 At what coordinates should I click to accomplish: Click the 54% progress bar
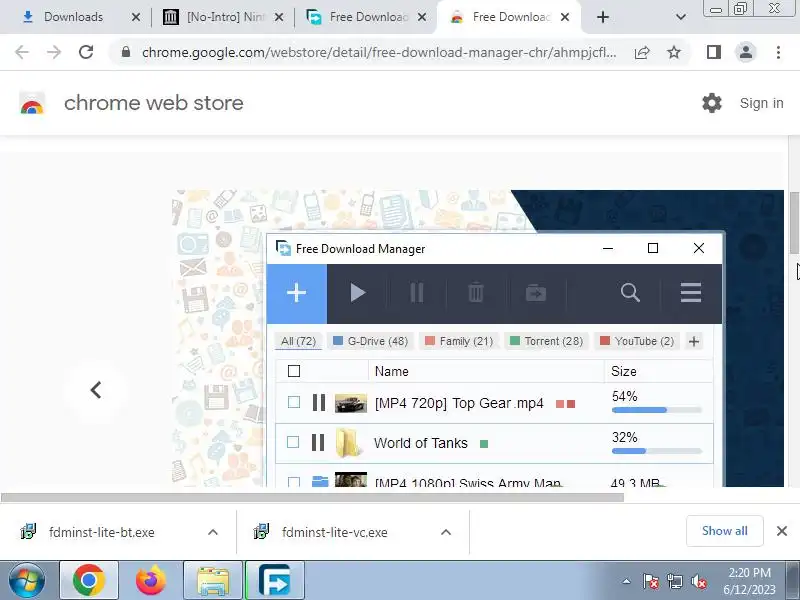[657, 410]
